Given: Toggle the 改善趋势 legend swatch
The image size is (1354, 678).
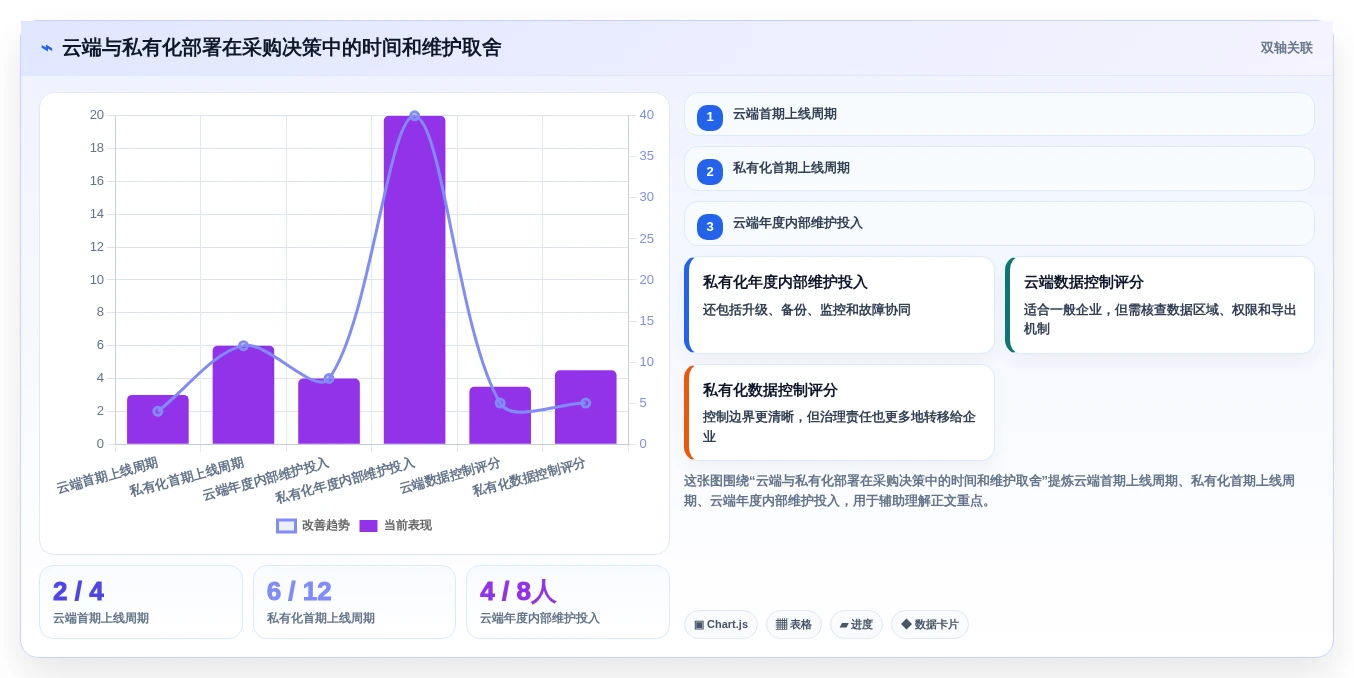Looking at the screenshot, I should click(286, 525).
